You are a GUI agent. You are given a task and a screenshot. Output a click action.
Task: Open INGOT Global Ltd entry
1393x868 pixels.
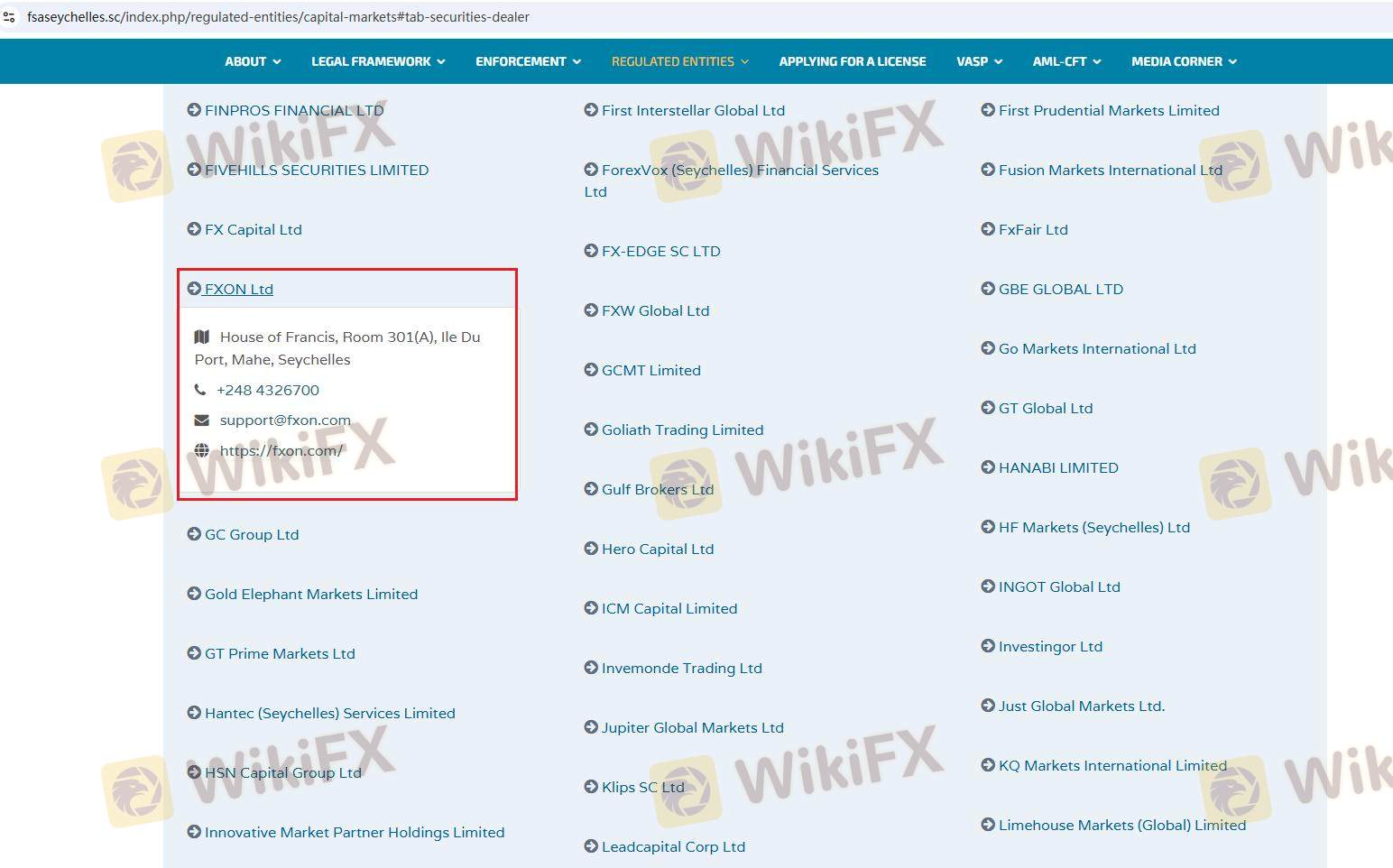[x=1050, y=586]
